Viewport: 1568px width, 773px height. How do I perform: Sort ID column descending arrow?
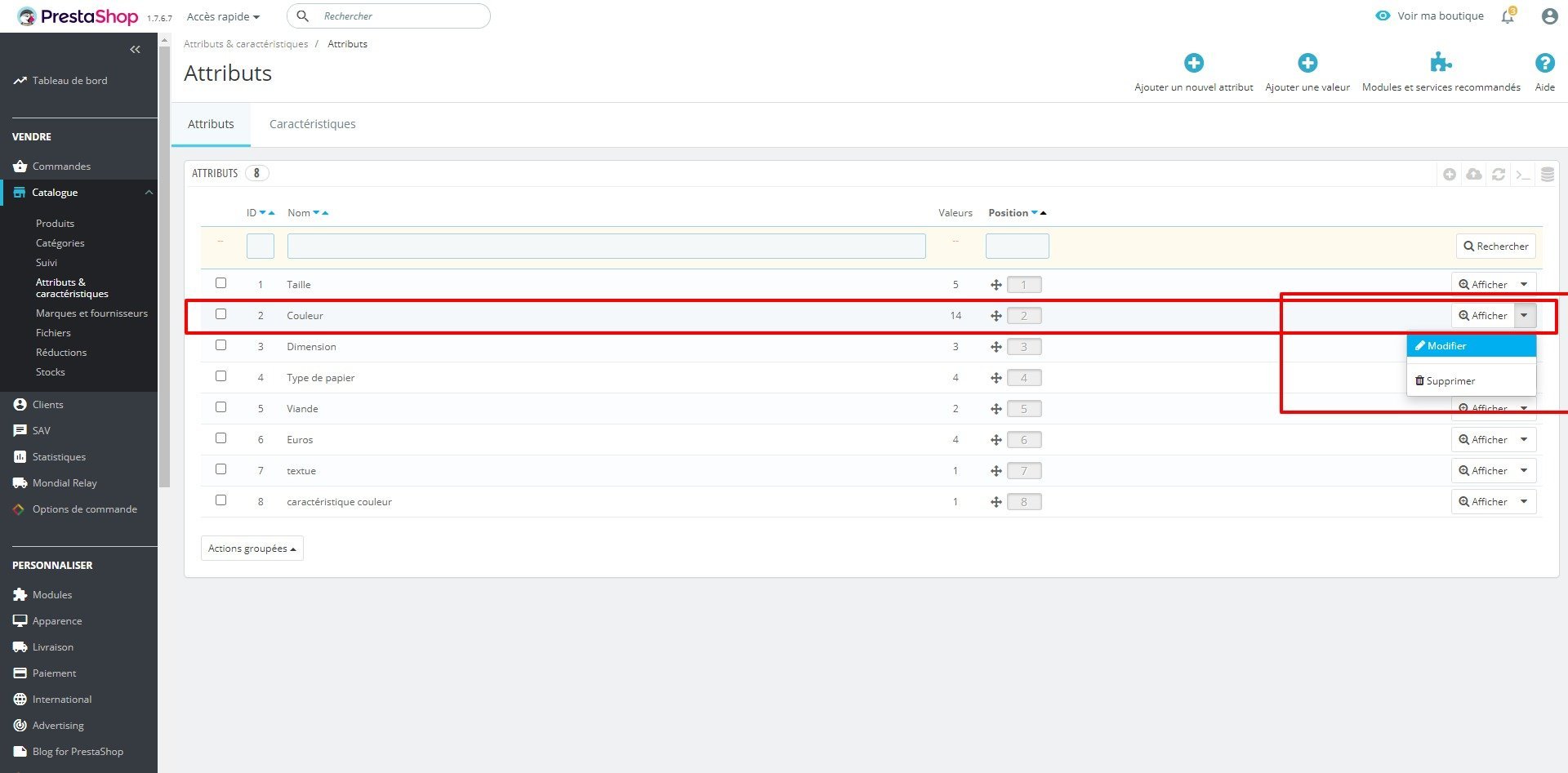[263, 213]
